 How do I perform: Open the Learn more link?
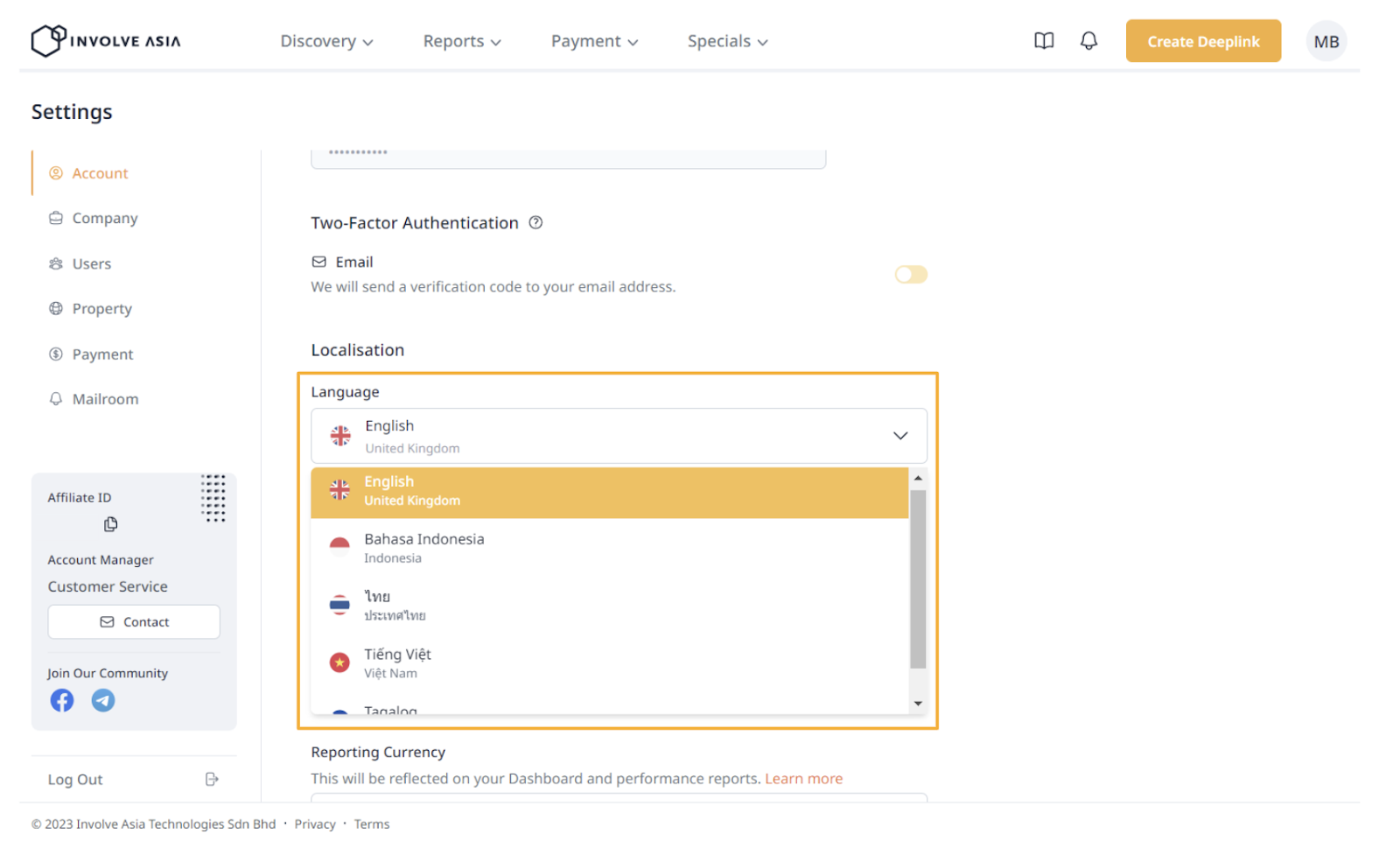point(803,779)
